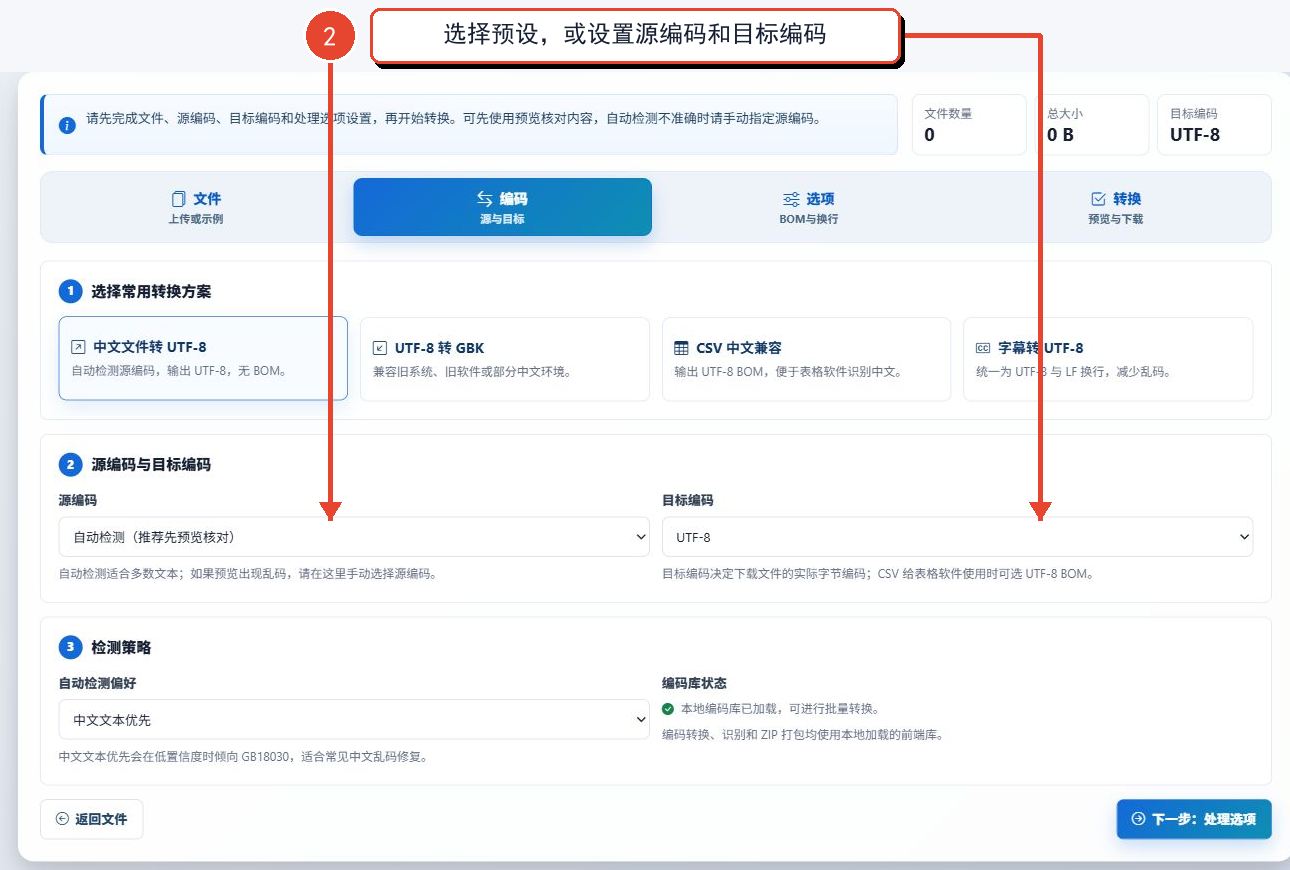Click the blue info icon in the notice
Image resolution: width=1290 pixels, height=870 pixels.
pos(67,125)
